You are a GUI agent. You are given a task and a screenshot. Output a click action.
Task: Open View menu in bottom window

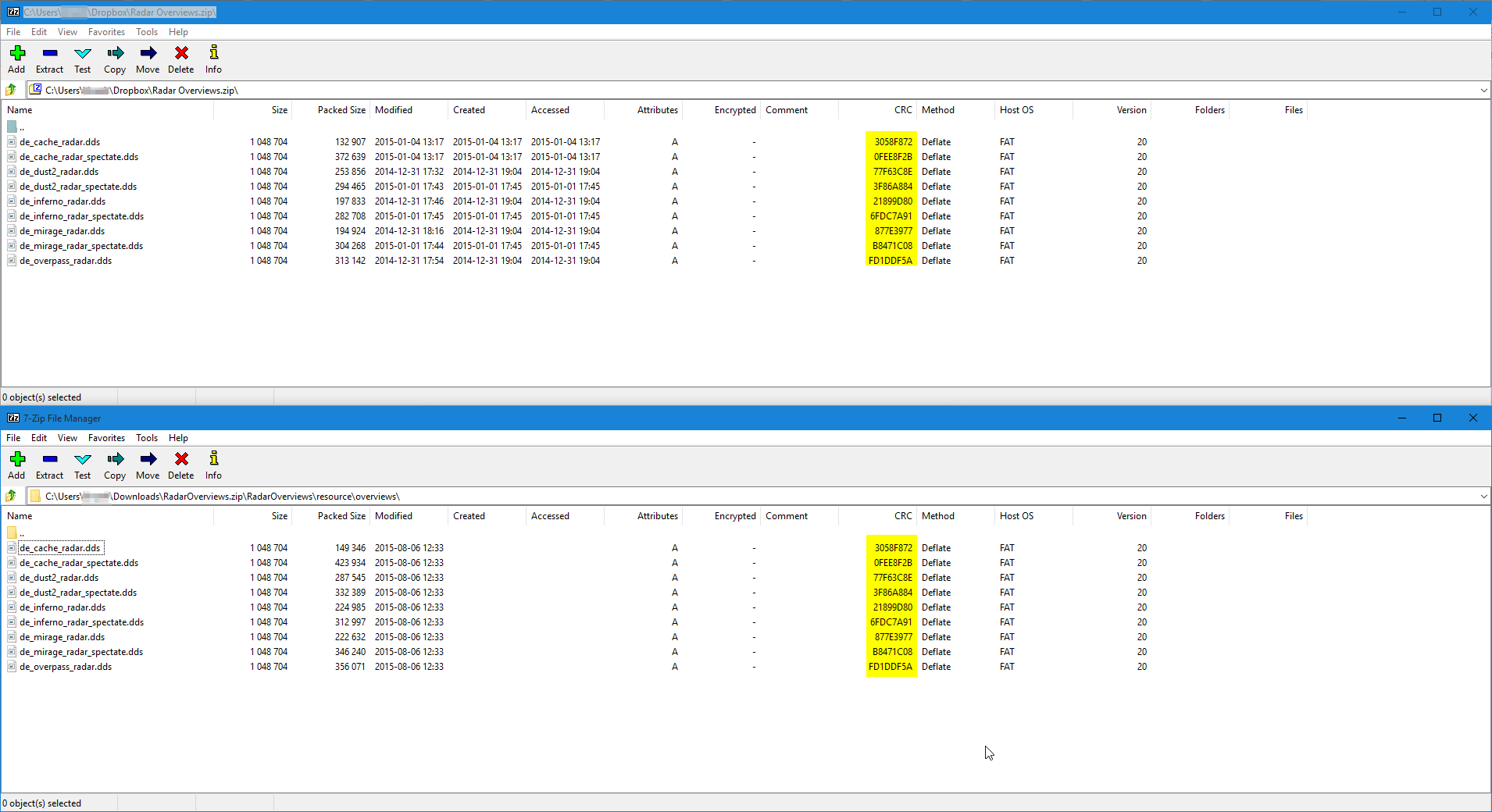point(67,438)
